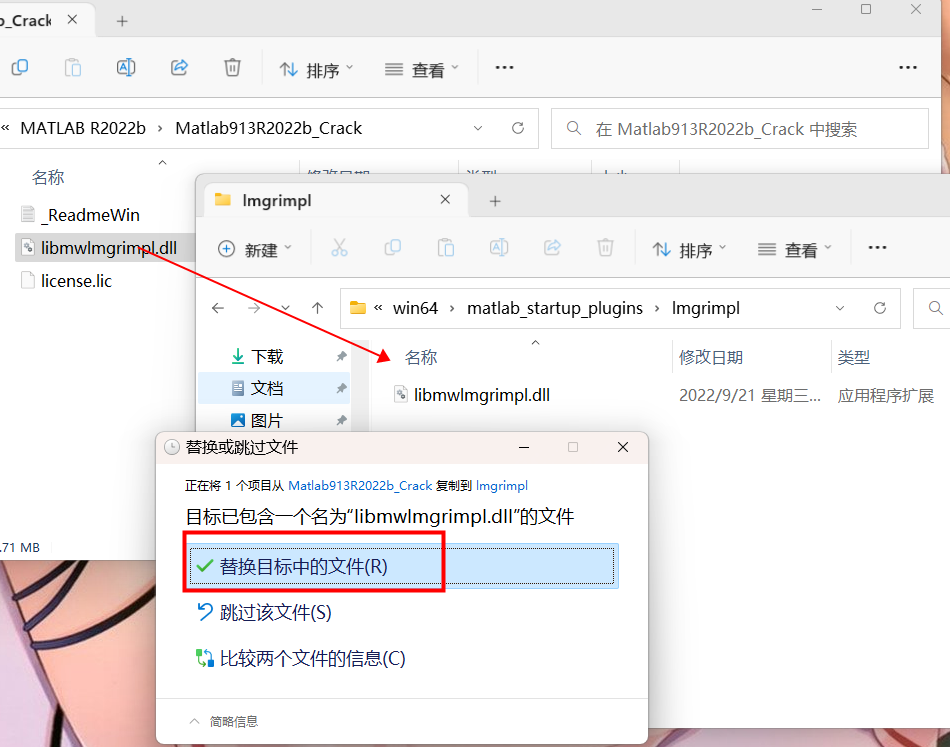Open the 新建 dropdown in lmgrimpl window
Screen dimensions: 950x747
pos(255,249)
